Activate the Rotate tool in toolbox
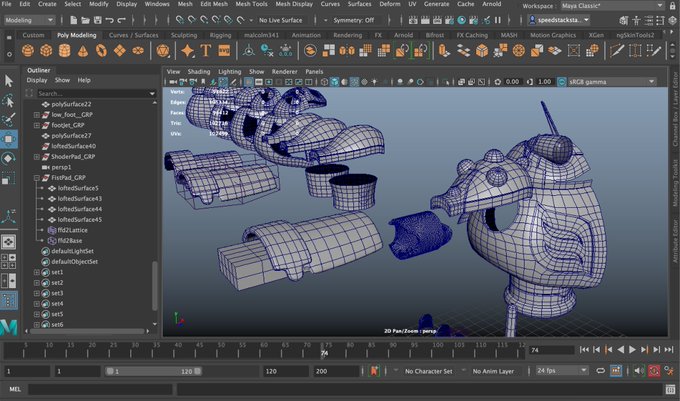The width and height of the screenshot is (680, 401). pos(9,159)
